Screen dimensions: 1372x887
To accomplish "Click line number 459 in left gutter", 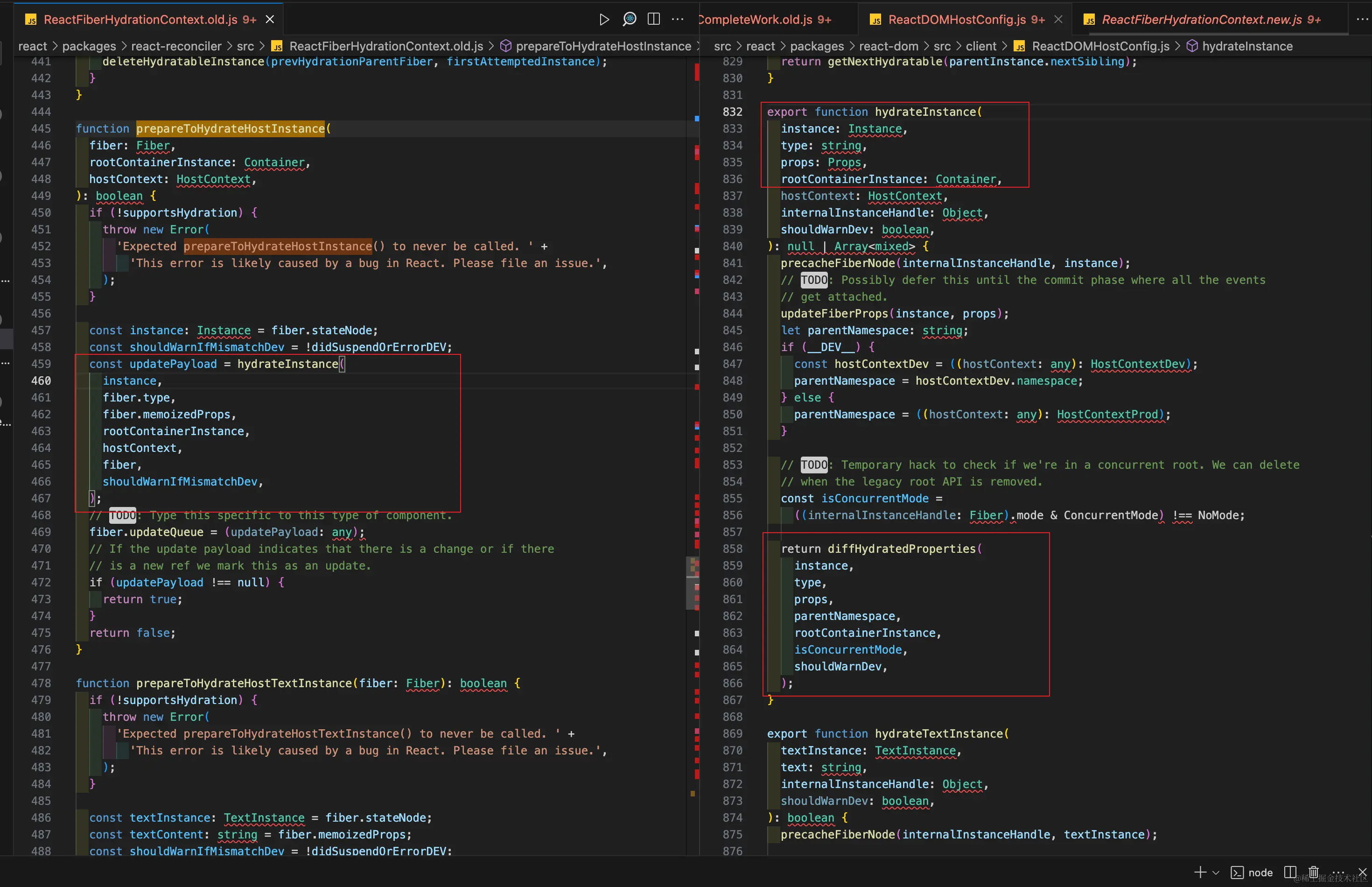I will 41,364.
